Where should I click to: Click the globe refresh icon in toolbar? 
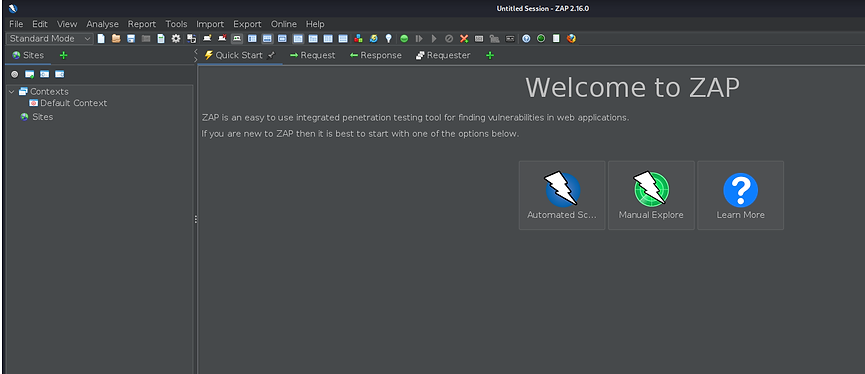point(373,39)
